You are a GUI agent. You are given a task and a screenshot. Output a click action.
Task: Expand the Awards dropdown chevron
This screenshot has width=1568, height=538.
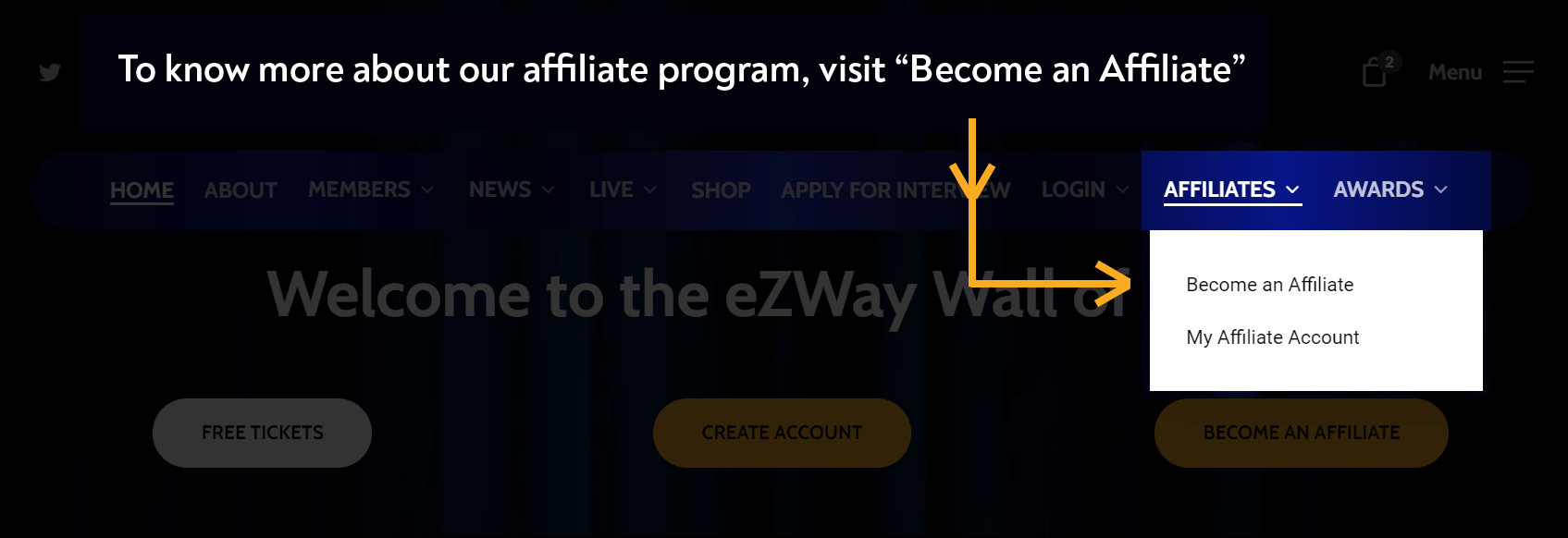pyautogui.click(x=1441, y=190)
